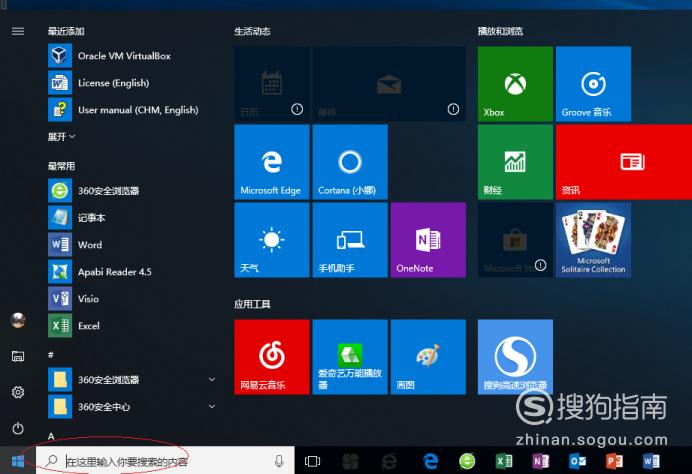Click the Power button in Start sidebar
This screenshot has width=692, height=474.
pyautogui.click(x=18, y=428)
